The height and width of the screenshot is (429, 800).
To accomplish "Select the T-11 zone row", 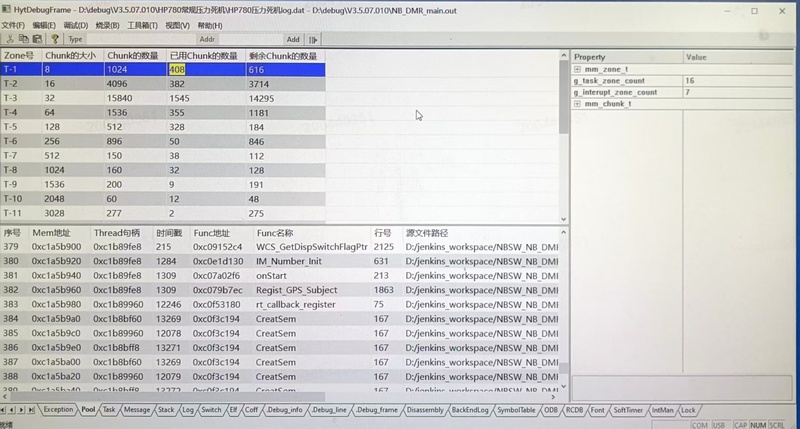I will point(163,213).
